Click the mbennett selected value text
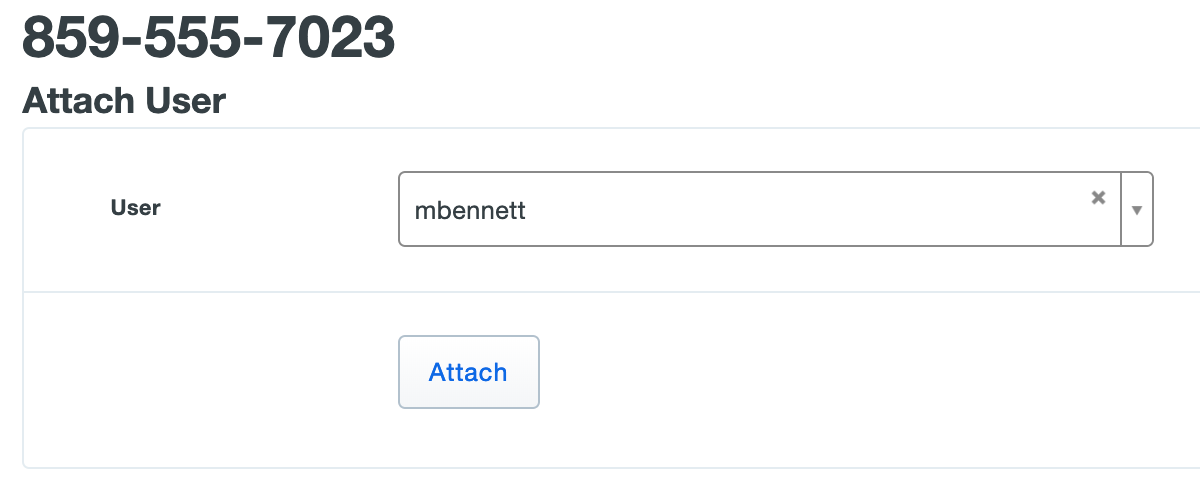 (x=470, y=211)
